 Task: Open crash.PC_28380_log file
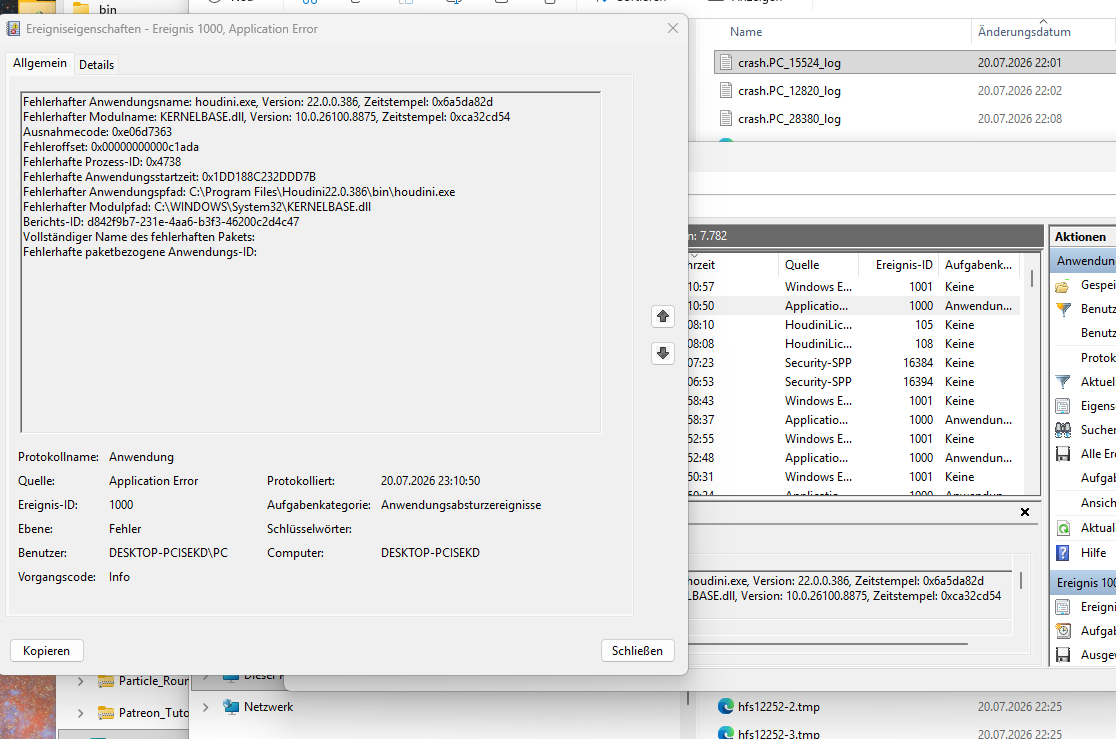pyautogui.click(x=789, y=118)
